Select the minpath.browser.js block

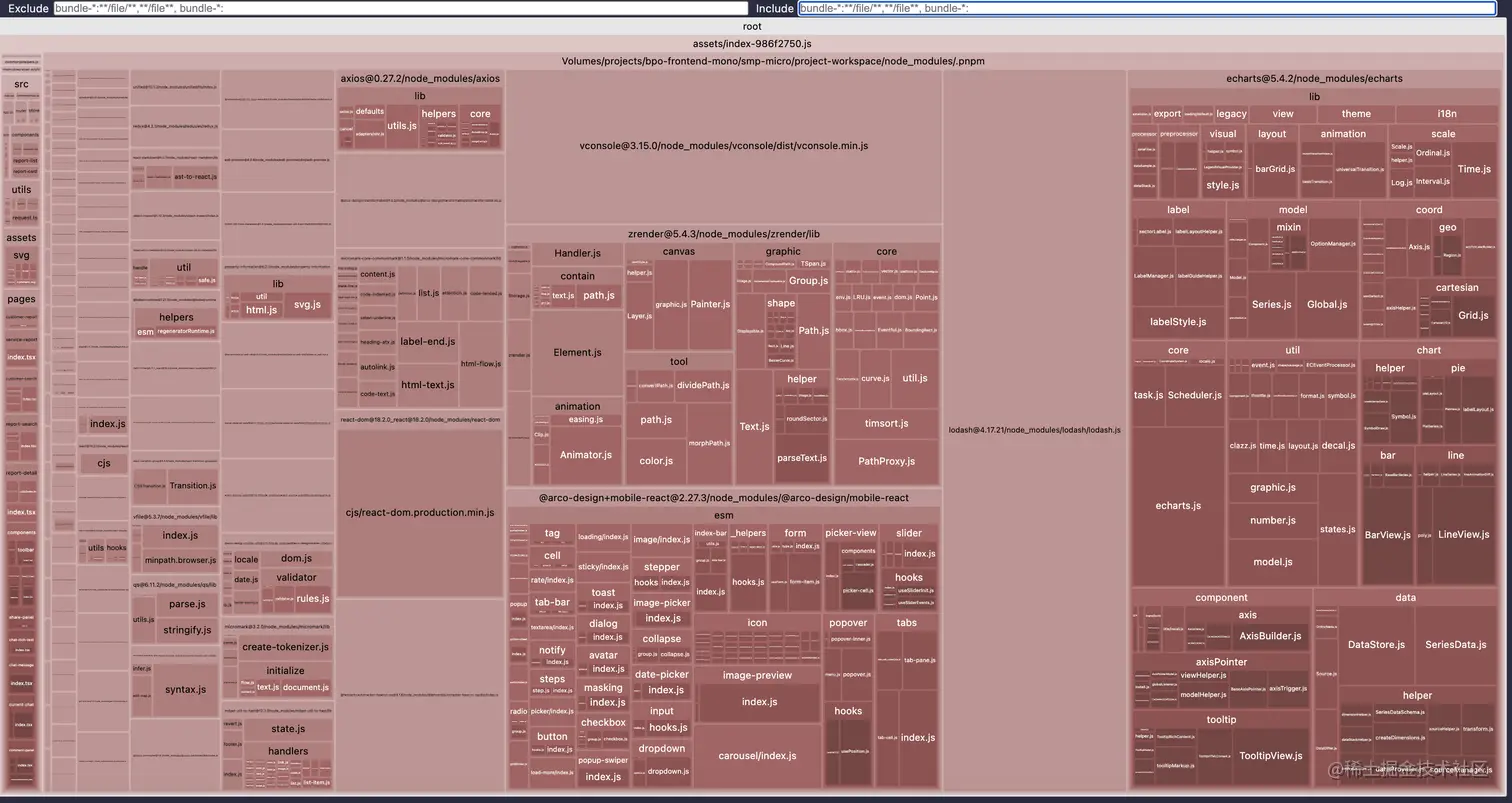coord(180,560)
